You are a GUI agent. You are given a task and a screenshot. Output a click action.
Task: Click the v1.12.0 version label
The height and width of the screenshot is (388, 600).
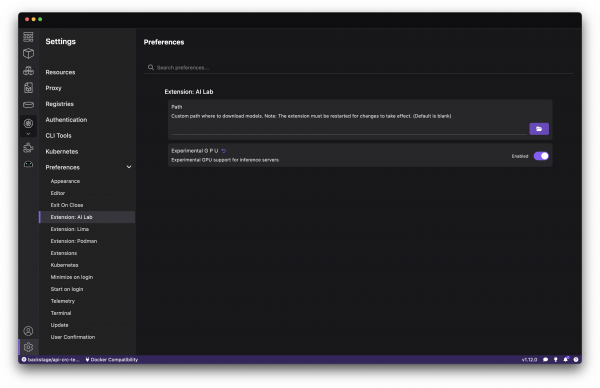(529, 360)
